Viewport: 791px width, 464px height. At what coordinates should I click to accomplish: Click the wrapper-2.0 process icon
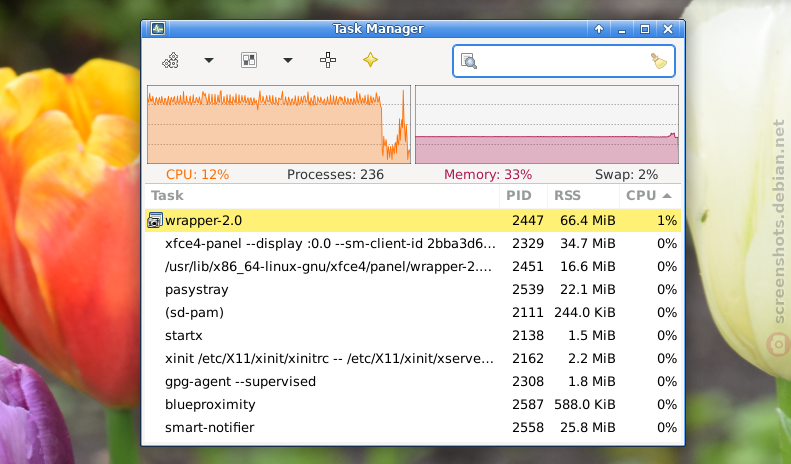(155, 220)
